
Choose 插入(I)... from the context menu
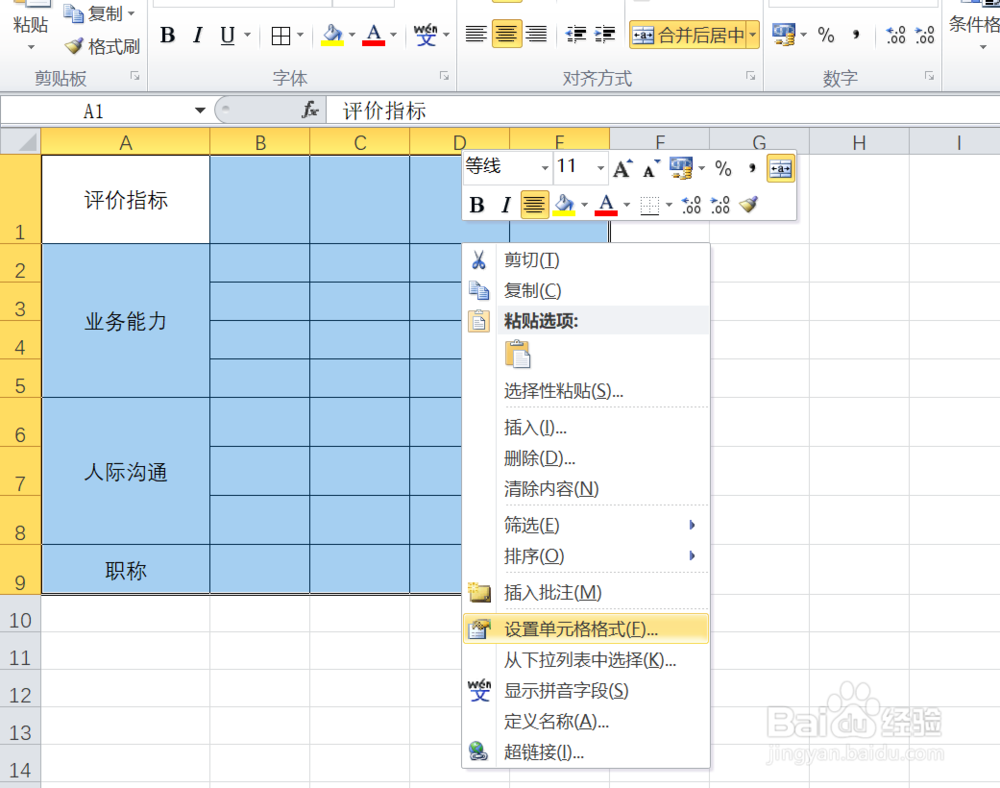[x=585, y=427]
